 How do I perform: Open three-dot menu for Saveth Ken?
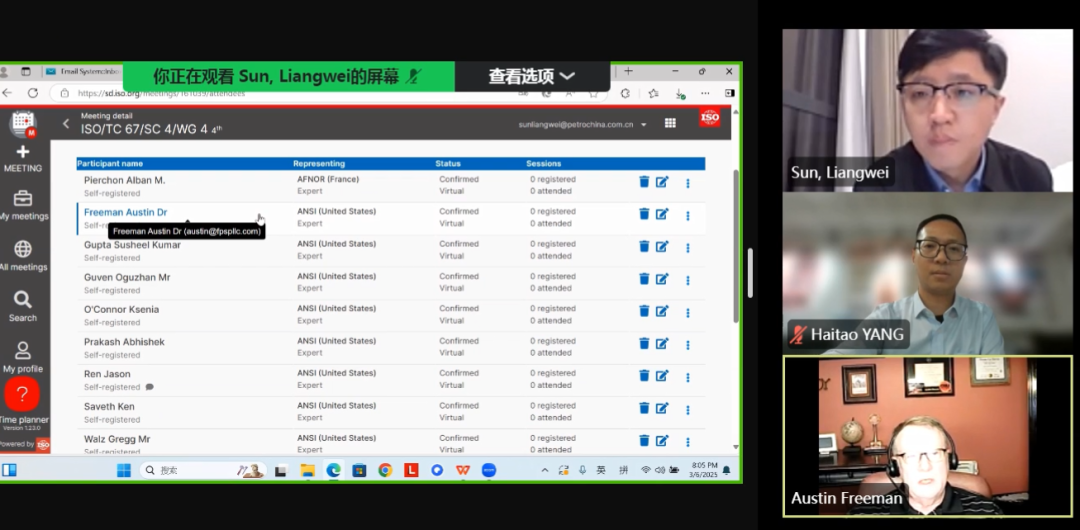pyautogui.click(x=688, y=408)
